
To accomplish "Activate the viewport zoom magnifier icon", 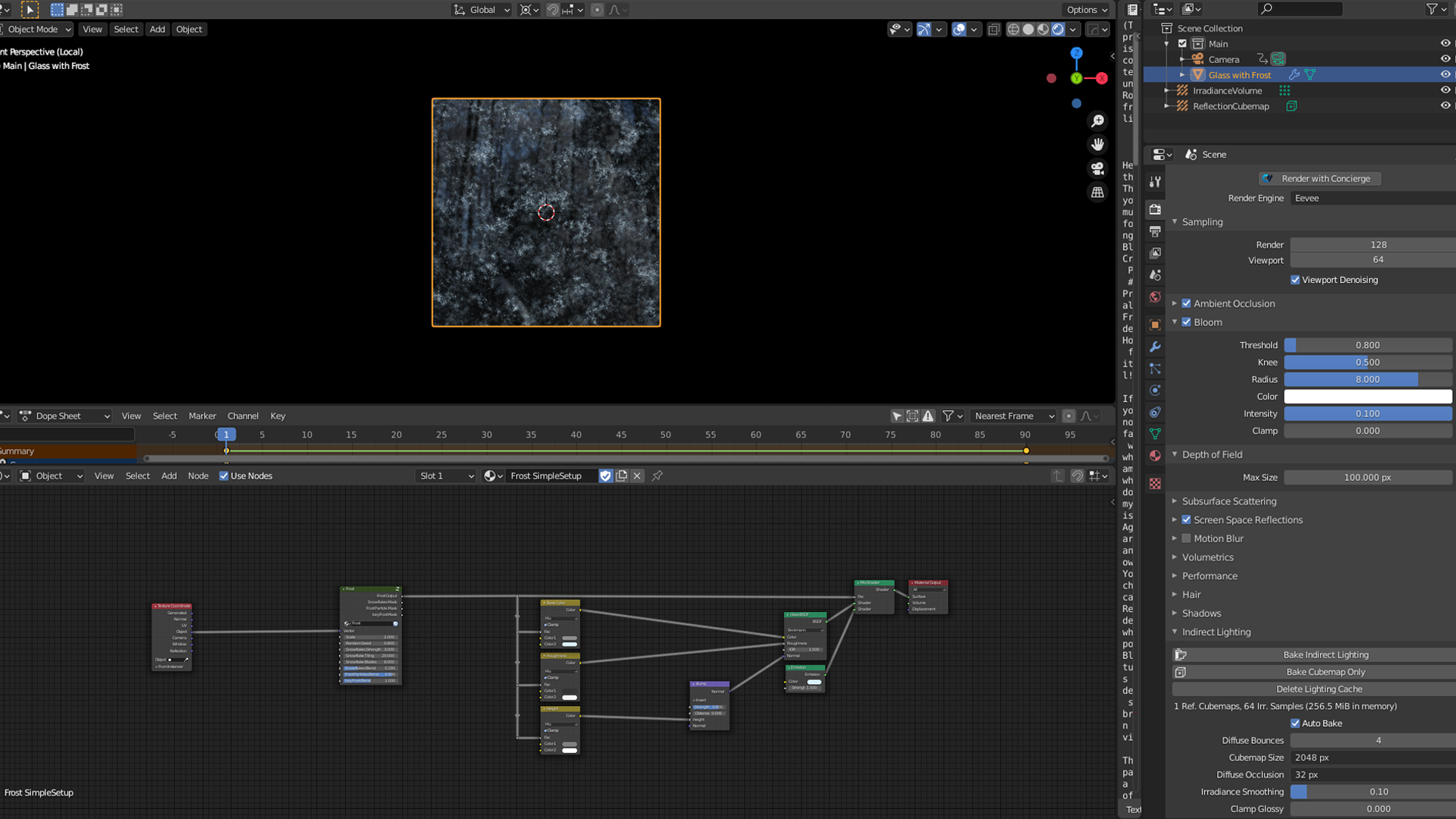I will tap(1097, 121).
